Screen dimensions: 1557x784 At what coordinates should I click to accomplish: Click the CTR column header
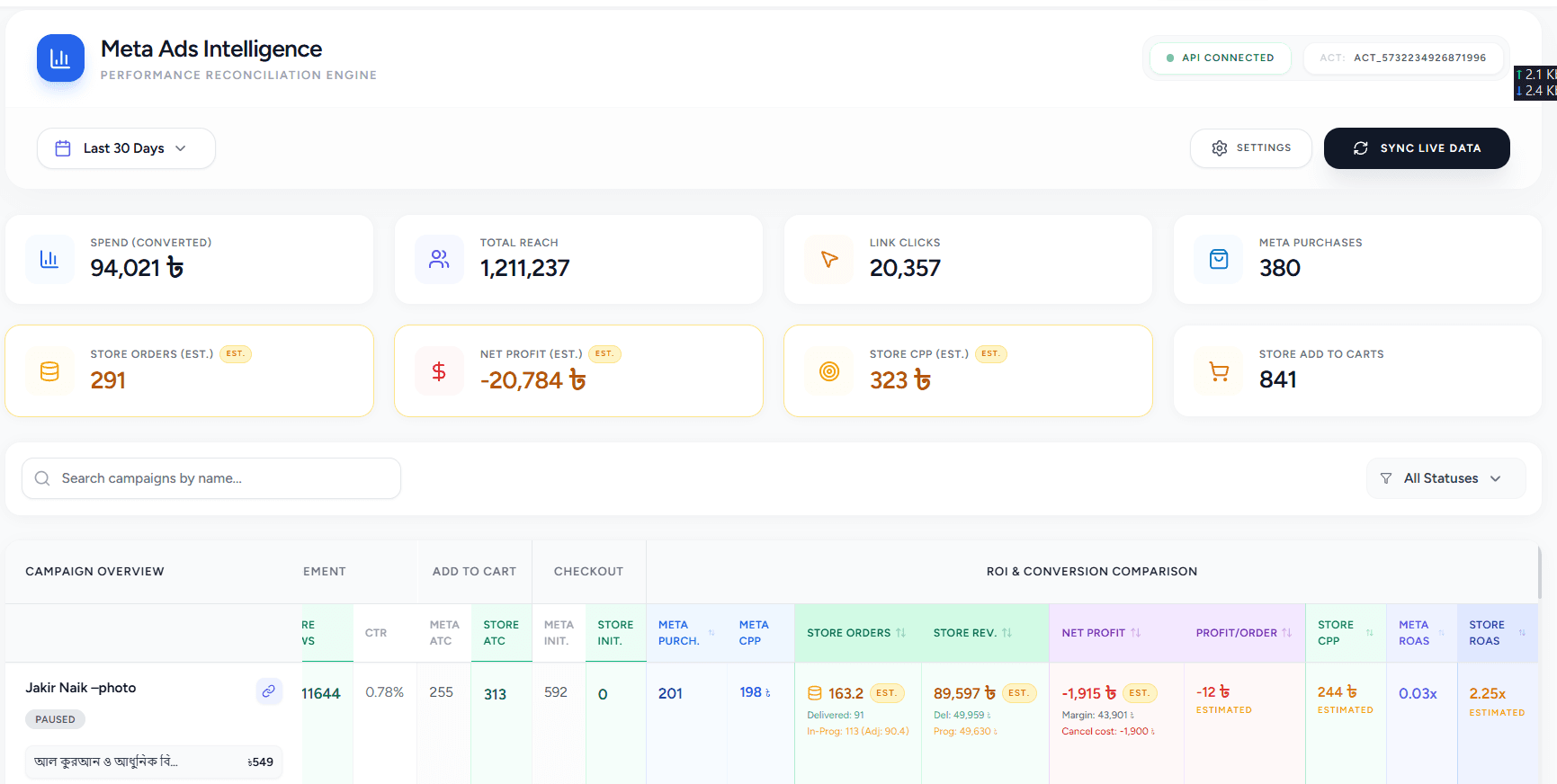[x=376, y=633]
